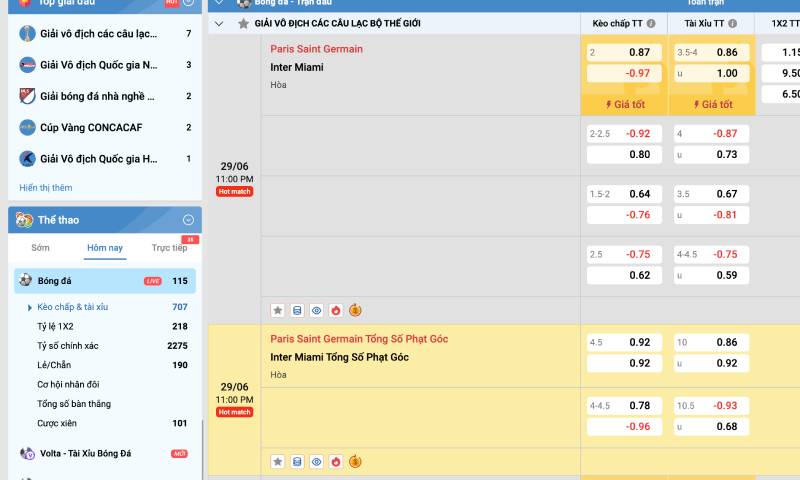Open the Cúp Vàng CONCACAF league entry
Screen dimensions: 800x480
(105, 128)
